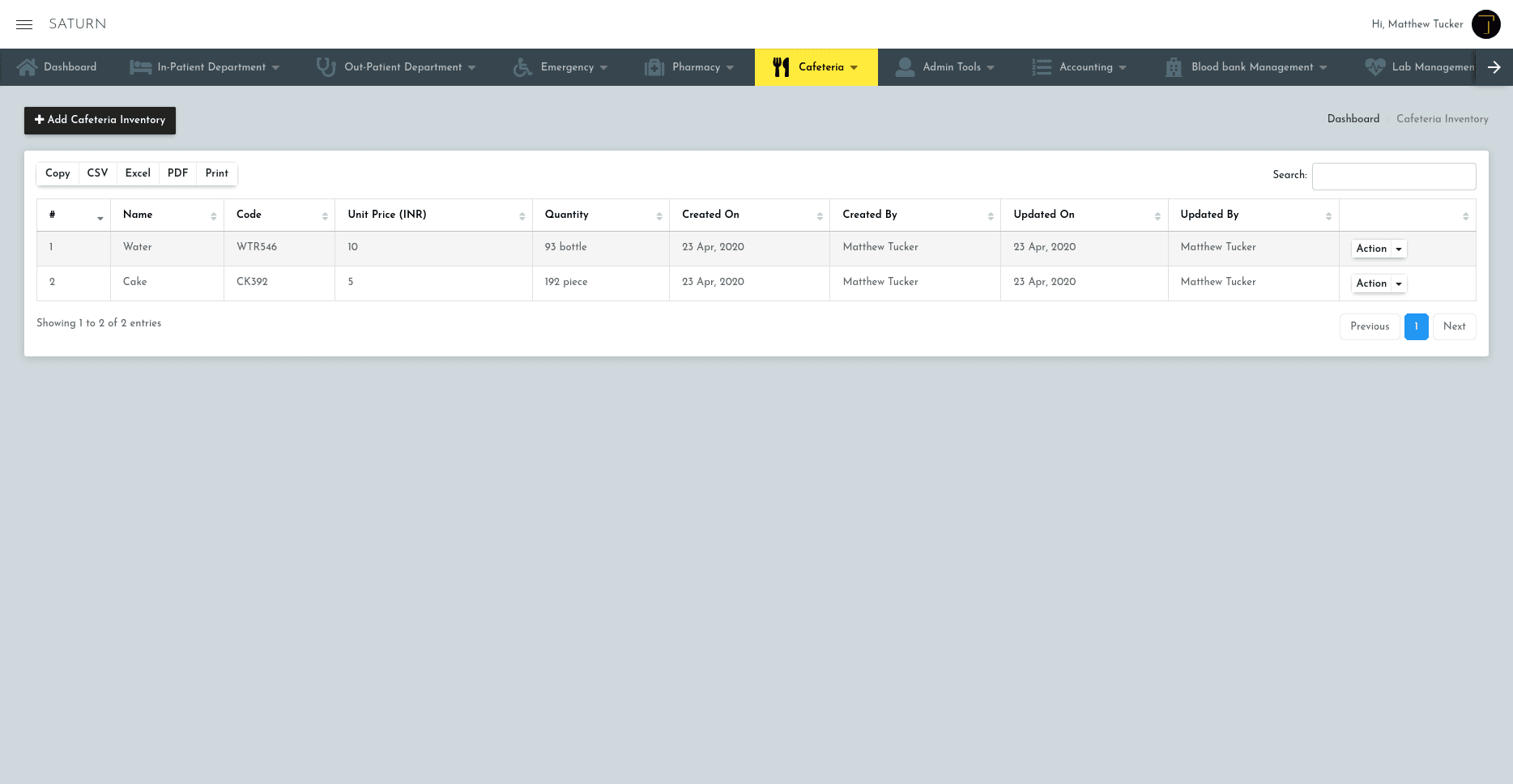Screen dimensions: 1513x784
Task: Expand the Cafeteria dropdown arrow
Action: (855, 68)
